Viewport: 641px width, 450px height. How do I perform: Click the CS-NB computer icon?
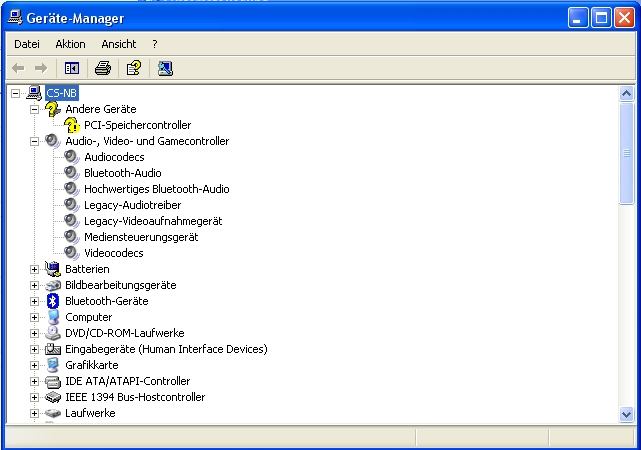coord(34,93)
